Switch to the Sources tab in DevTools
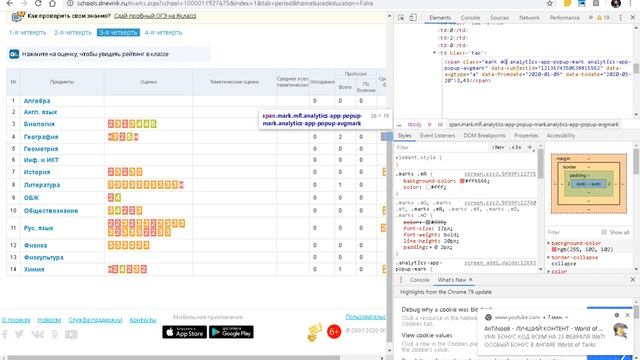The width and height of the screenshot is (640, 360). (x=499, y=18)
